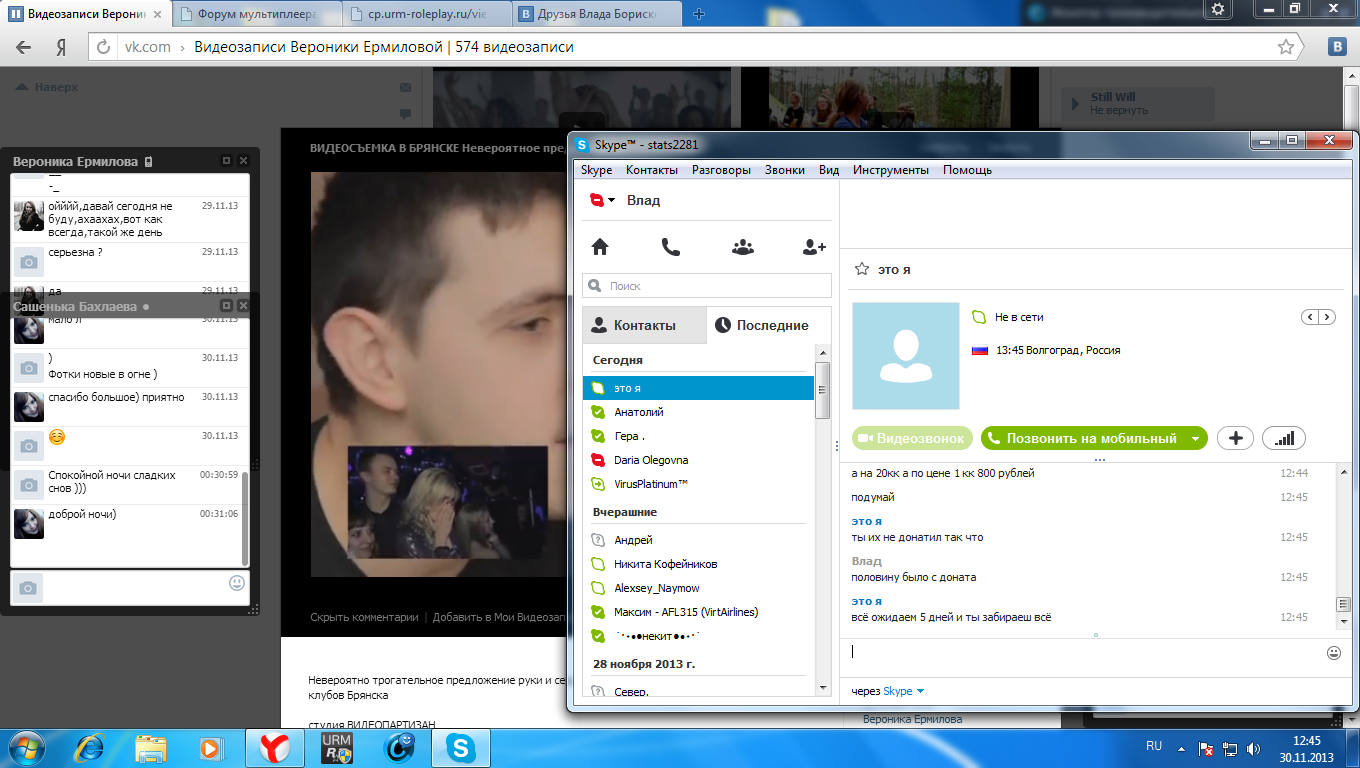Create a group via the people icon
Screen dimensions: 1360x768
point(743,247)
